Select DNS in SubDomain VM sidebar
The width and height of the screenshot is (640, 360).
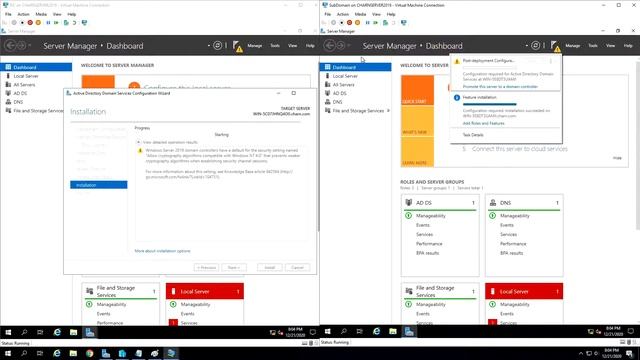pos(337,102)
